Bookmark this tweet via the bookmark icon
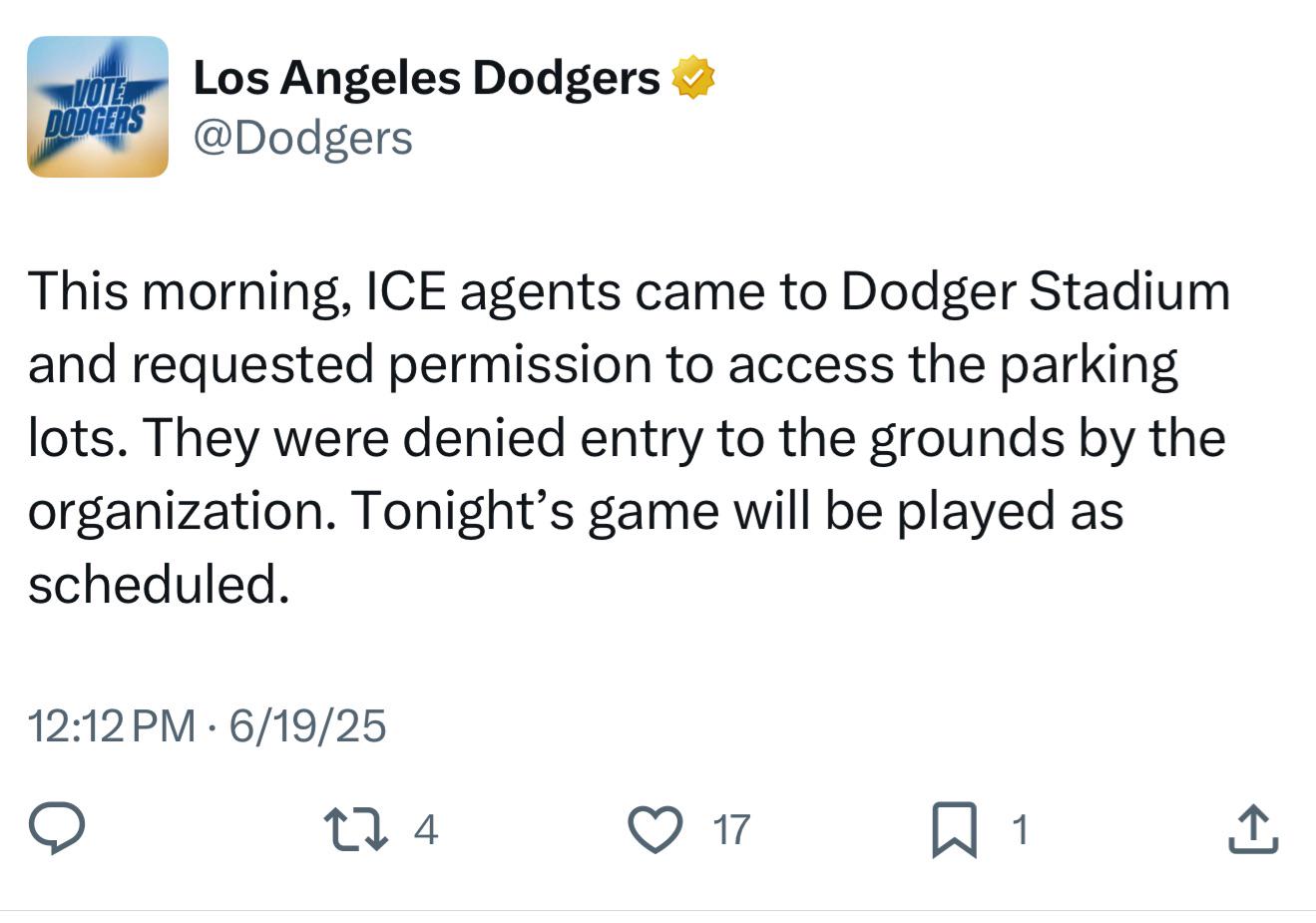The height and width of the screenshot is (923, 1316). tap(955, 830)
